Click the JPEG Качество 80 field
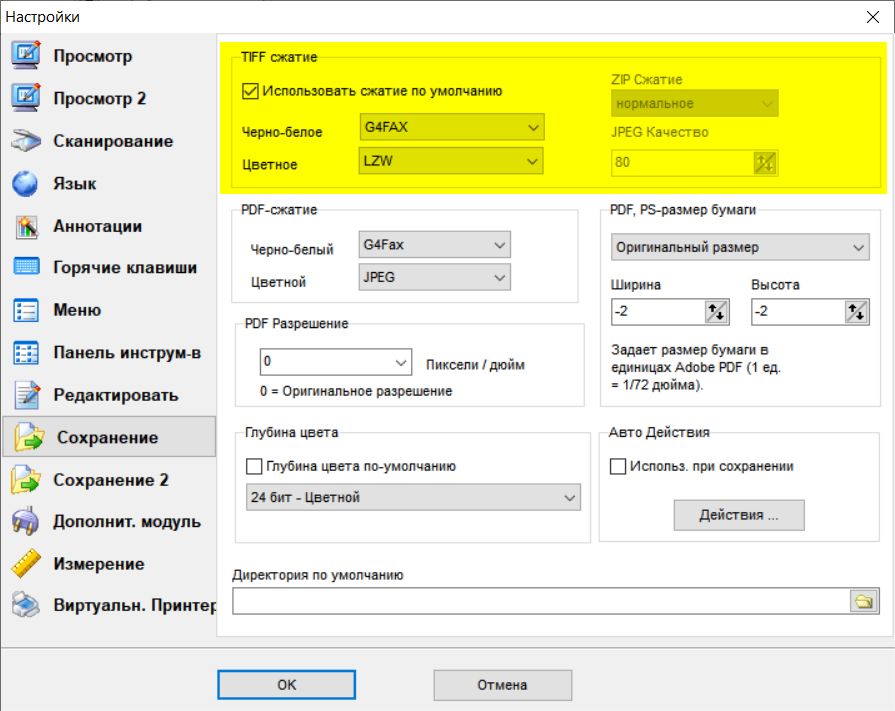This screenshot has width=895, height=711. 682,163
